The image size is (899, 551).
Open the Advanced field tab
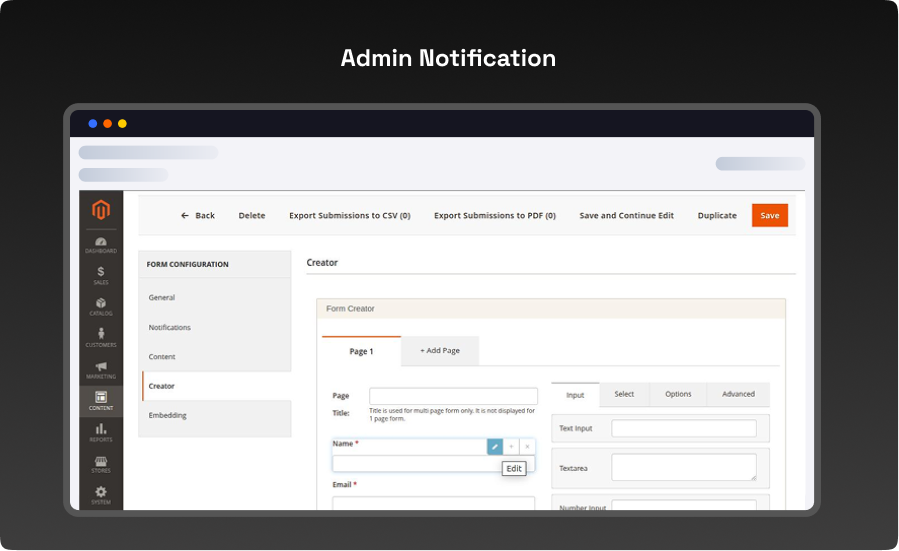coord(738,394)
